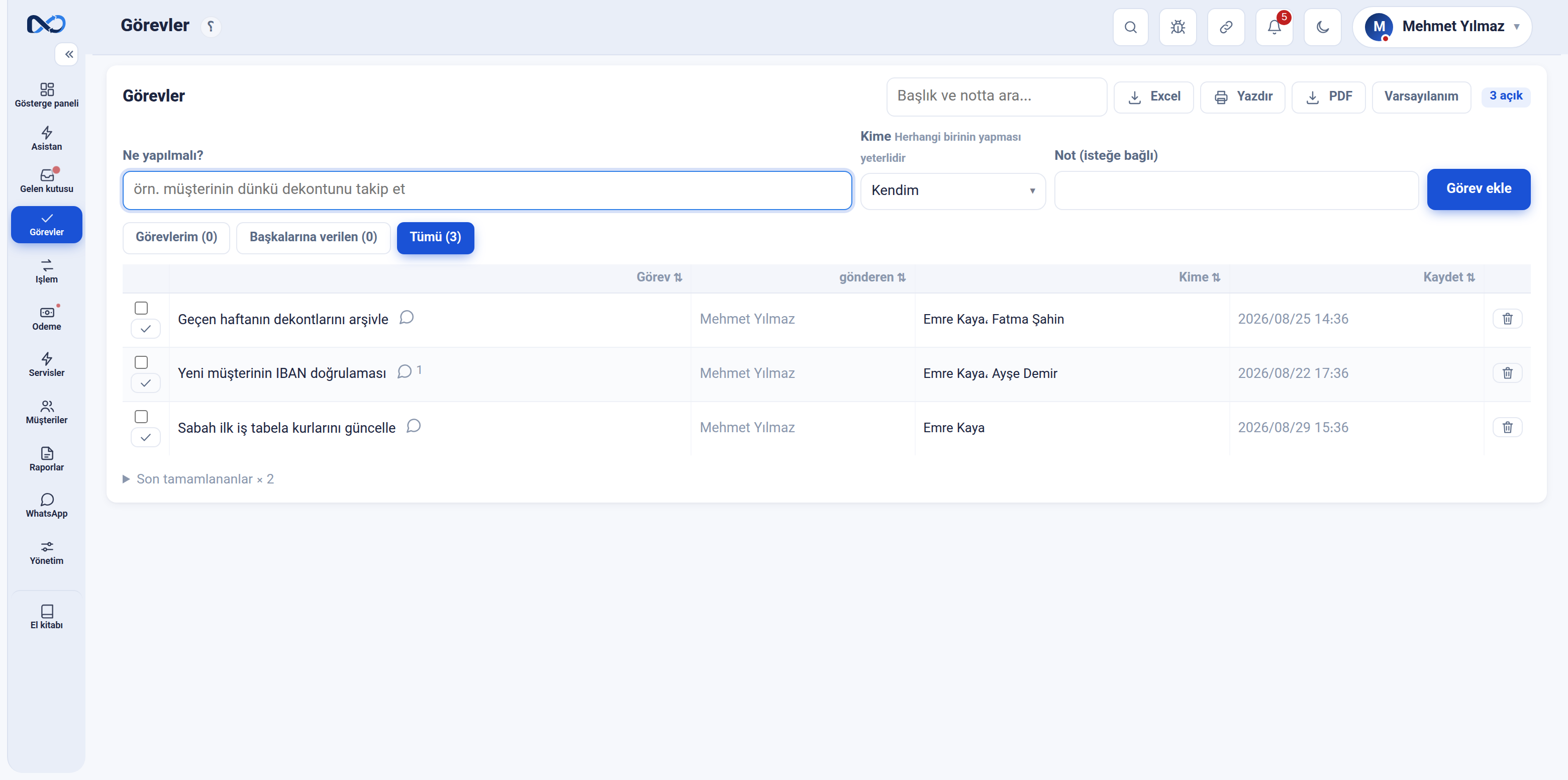Open Ödeme section in sidebar
This screenshot has height=780, width=1568.
(47, 318)
